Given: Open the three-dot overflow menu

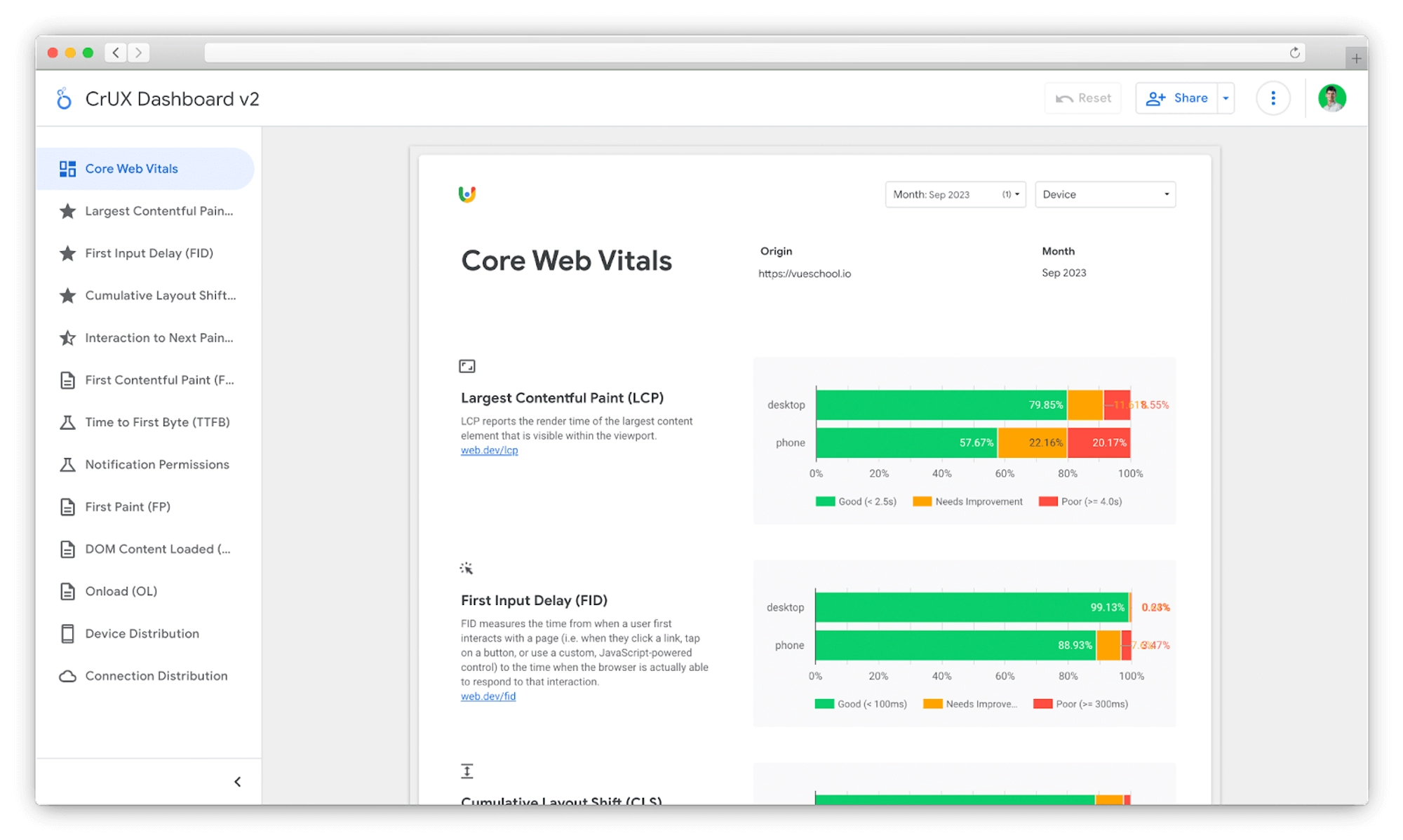Looking at the screenshot, I should tap(1273, 98).
